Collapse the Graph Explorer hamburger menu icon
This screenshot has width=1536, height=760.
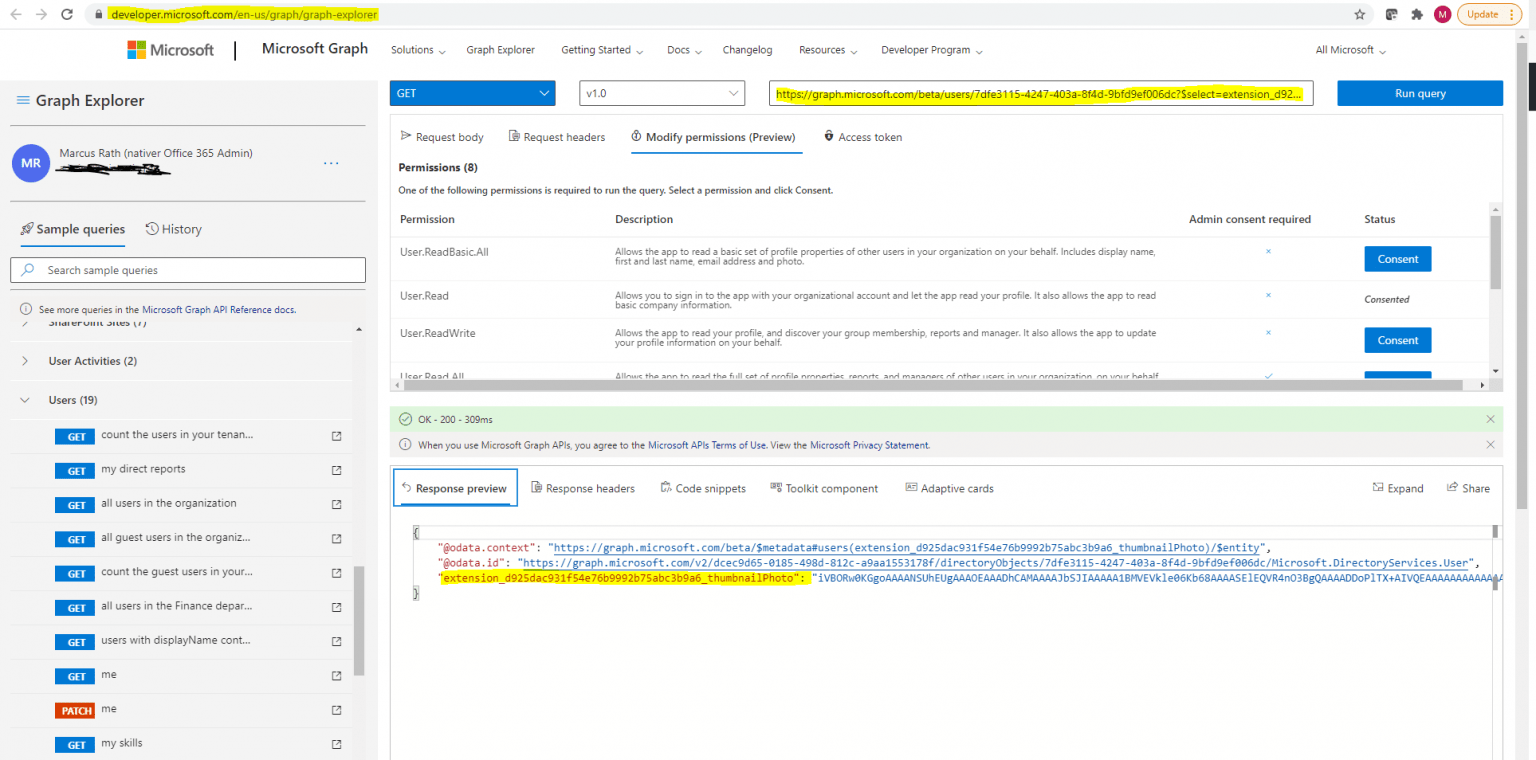pos(23,101)
